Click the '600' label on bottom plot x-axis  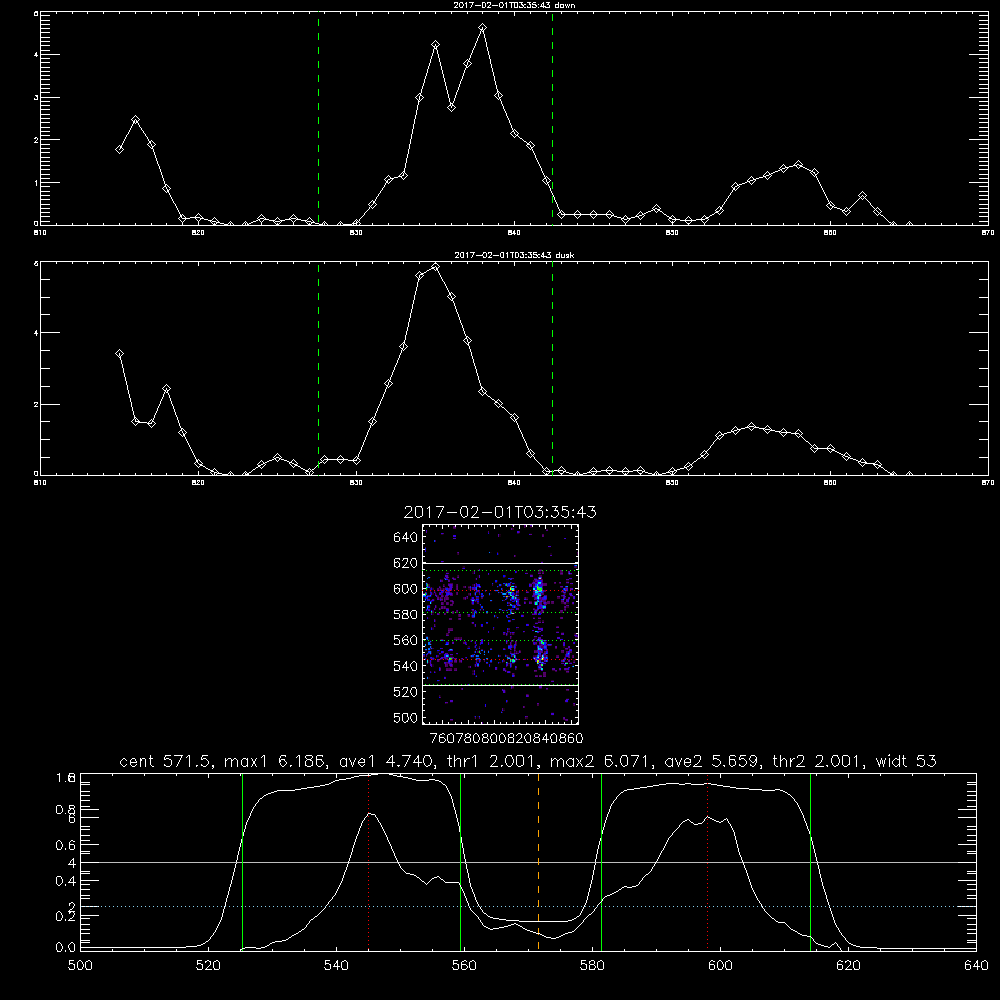tap(721, 966)
